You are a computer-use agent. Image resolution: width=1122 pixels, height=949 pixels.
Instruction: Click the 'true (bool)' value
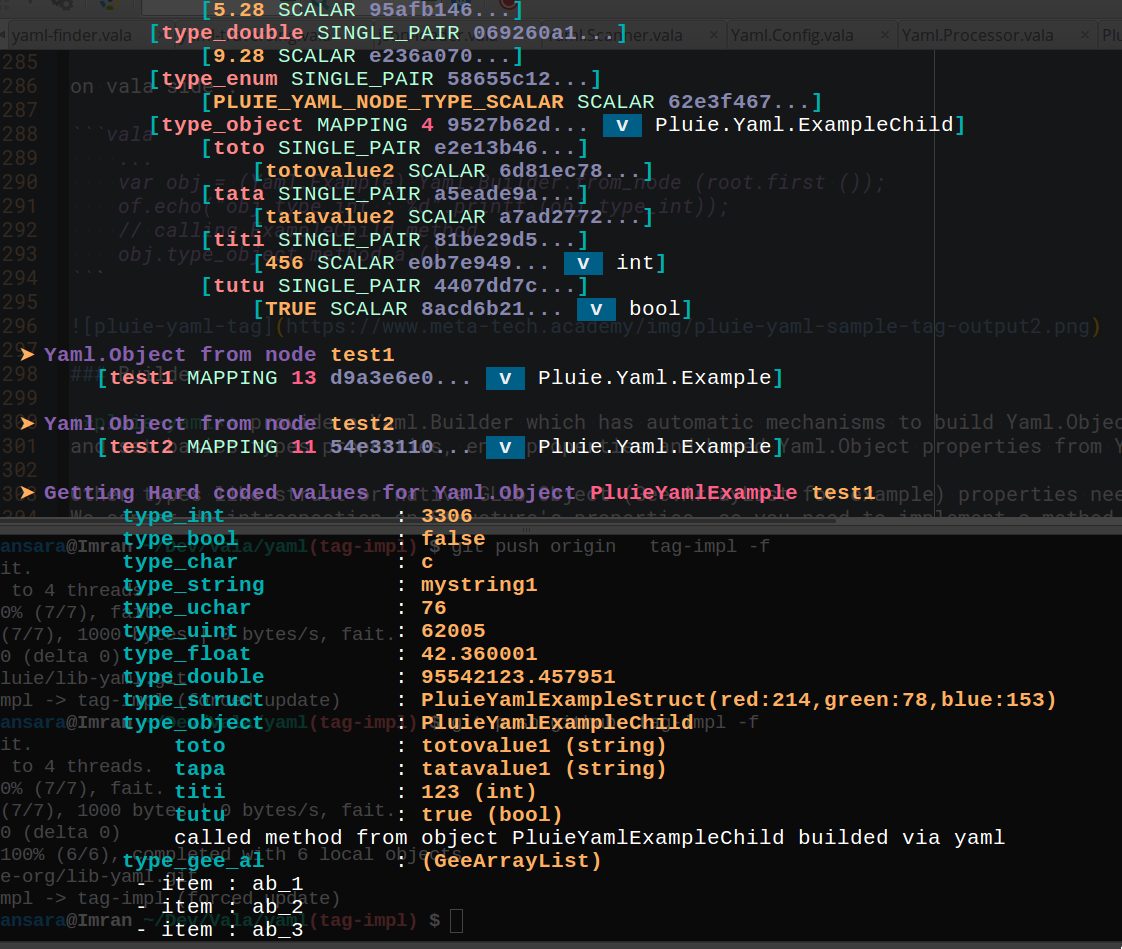(x=492, y=815)
